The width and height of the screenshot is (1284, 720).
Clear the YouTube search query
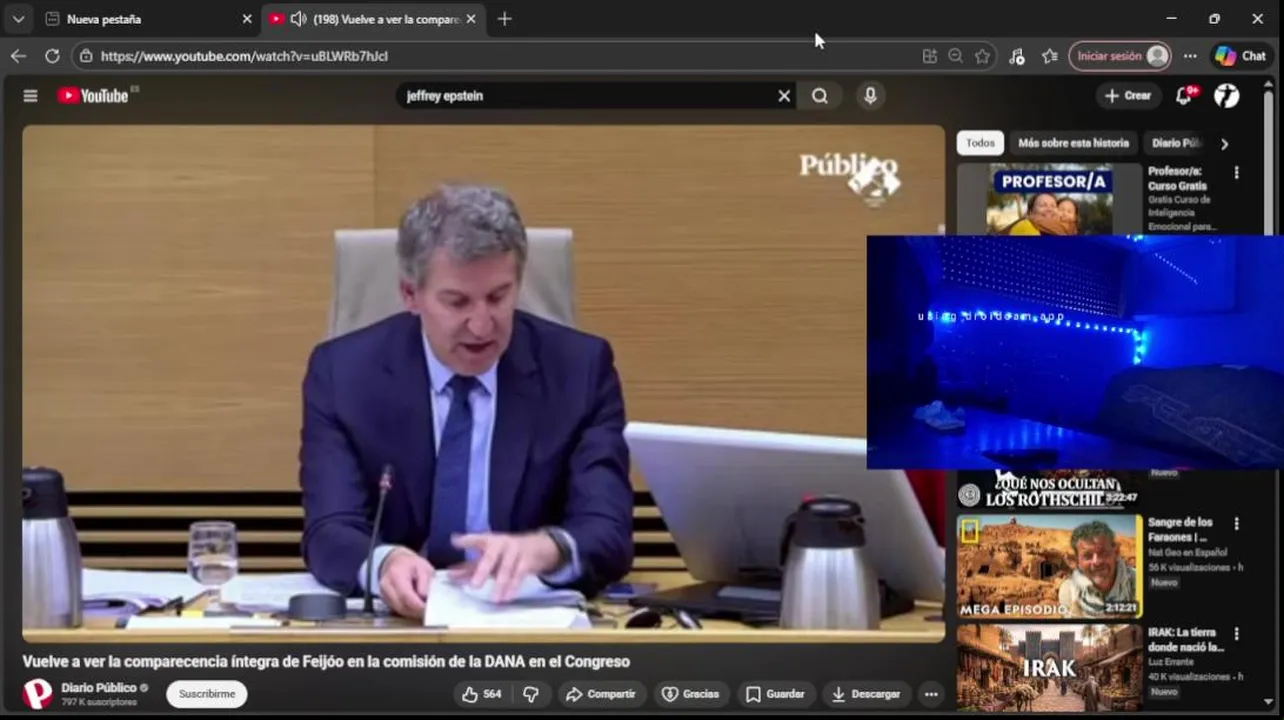[x=784, y=96]
